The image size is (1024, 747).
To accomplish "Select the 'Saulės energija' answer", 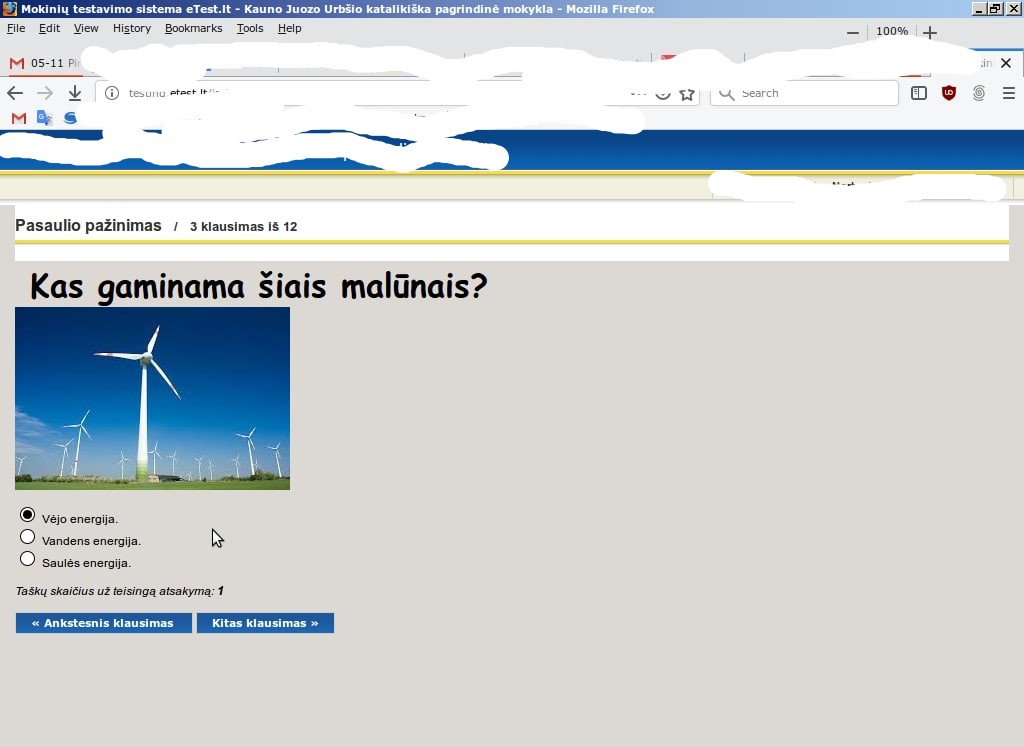I will coord(28,559).
